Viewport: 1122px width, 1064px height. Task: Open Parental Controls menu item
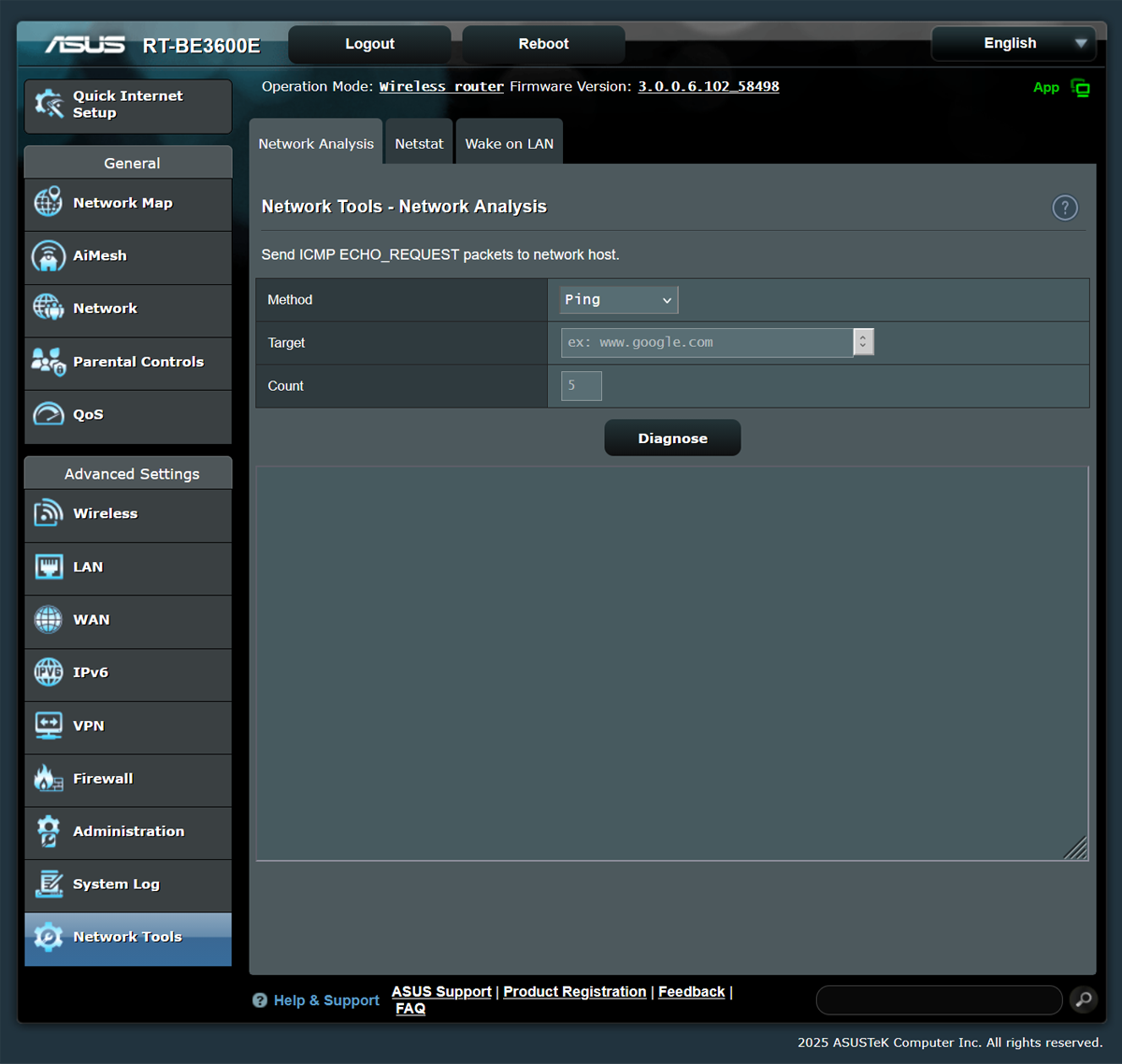click(128, 362)
